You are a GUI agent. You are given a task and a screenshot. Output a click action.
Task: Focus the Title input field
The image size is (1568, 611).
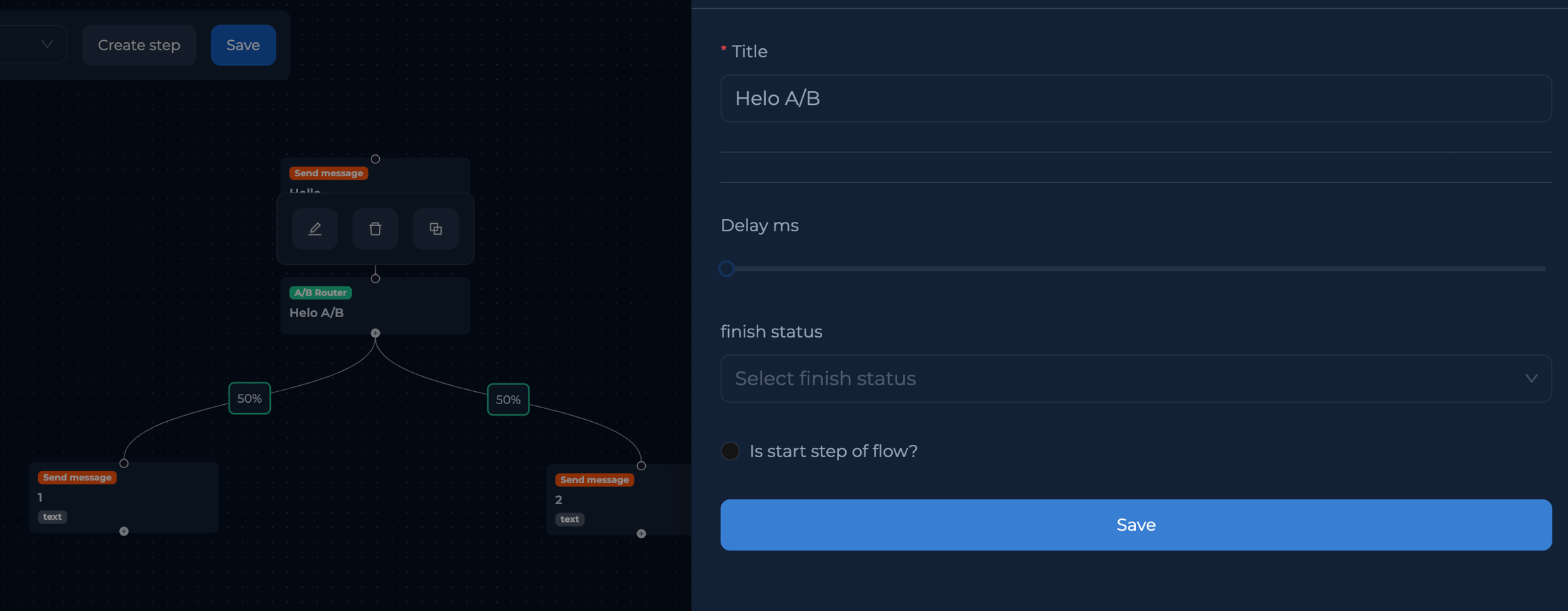(x=1135, y=99)
